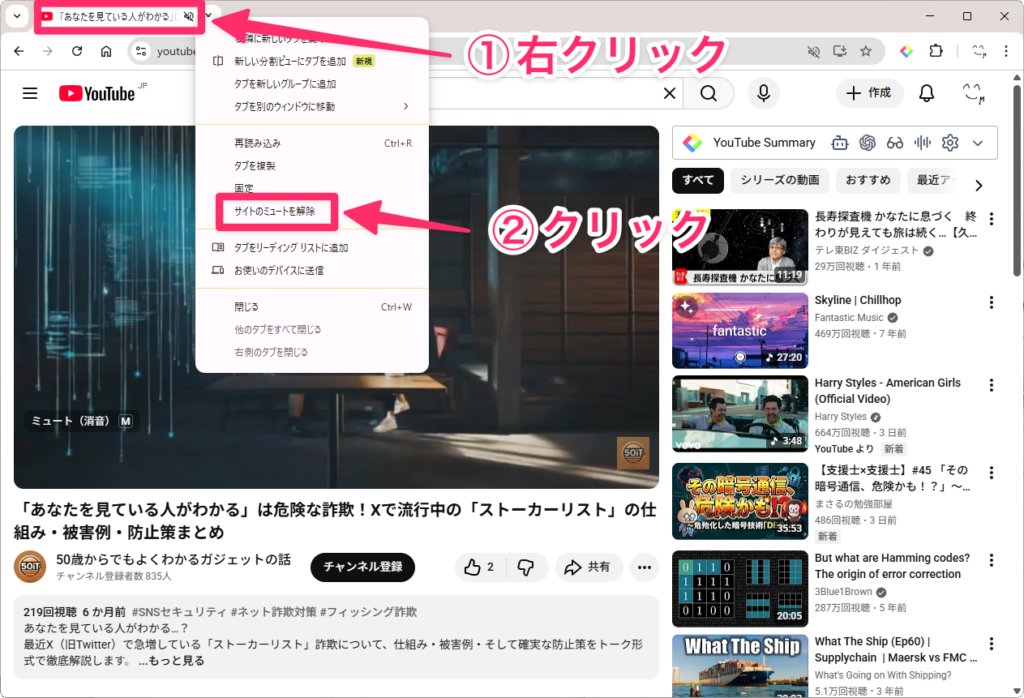
Task: Dislike the video with thumbs-down
Action: [x=525, y=567]
